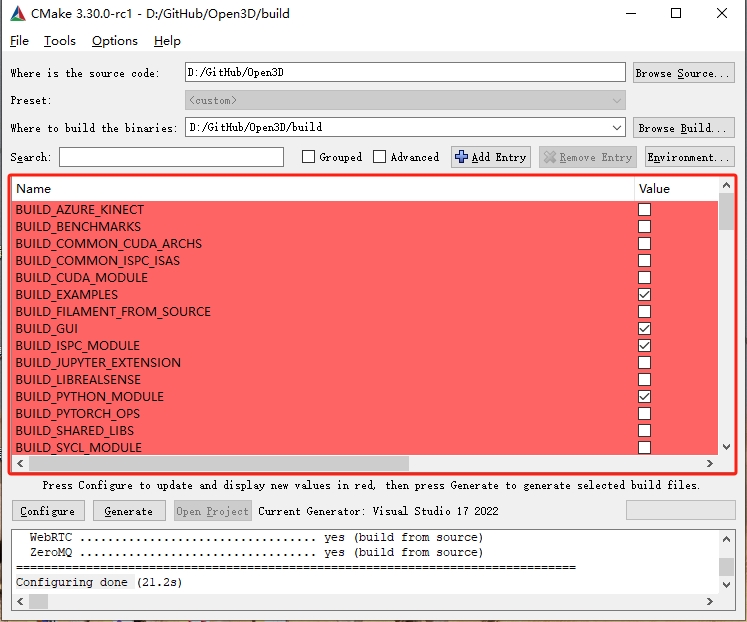Viewport: 747px width, 622px height.
Task: Open the Tools menu
Action: (60, 41)
